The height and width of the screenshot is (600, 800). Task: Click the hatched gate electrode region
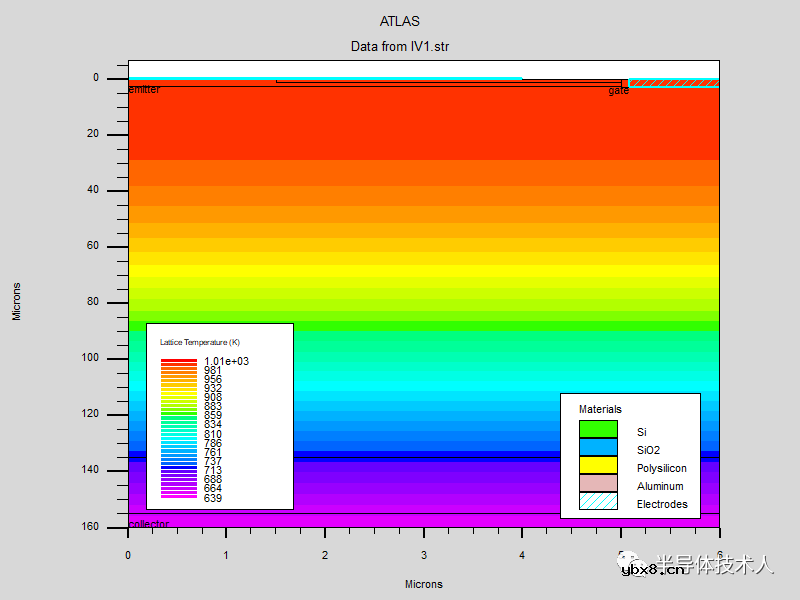673,83
